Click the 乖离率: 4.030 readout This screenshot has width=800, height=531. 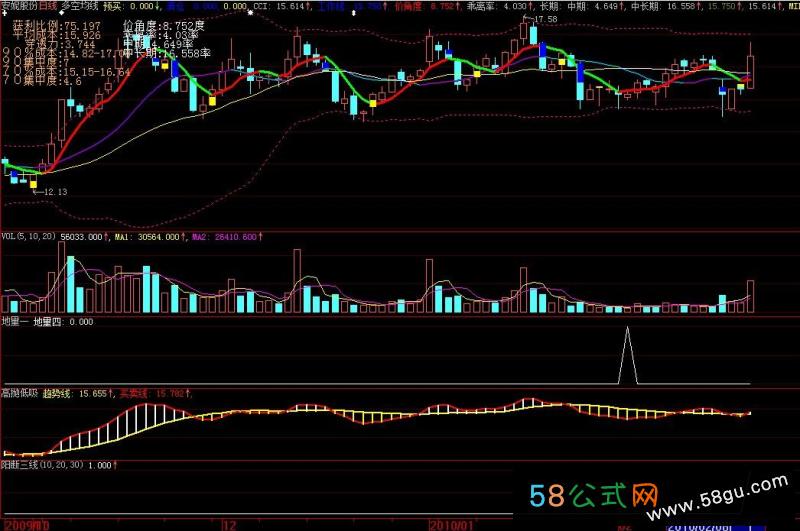499,6
